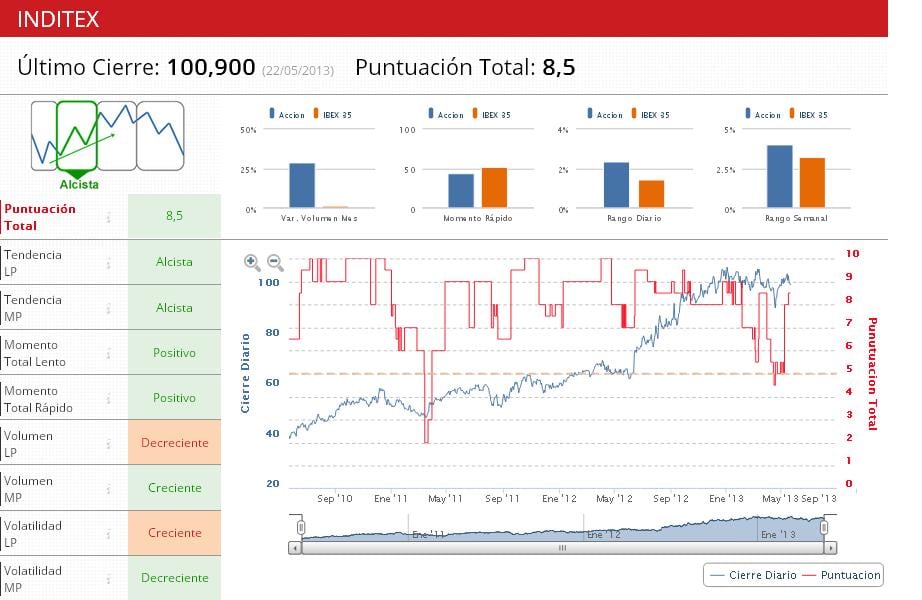Grab the left handle of the range navigator
The image size is (922, 600).
coord(301,528)
